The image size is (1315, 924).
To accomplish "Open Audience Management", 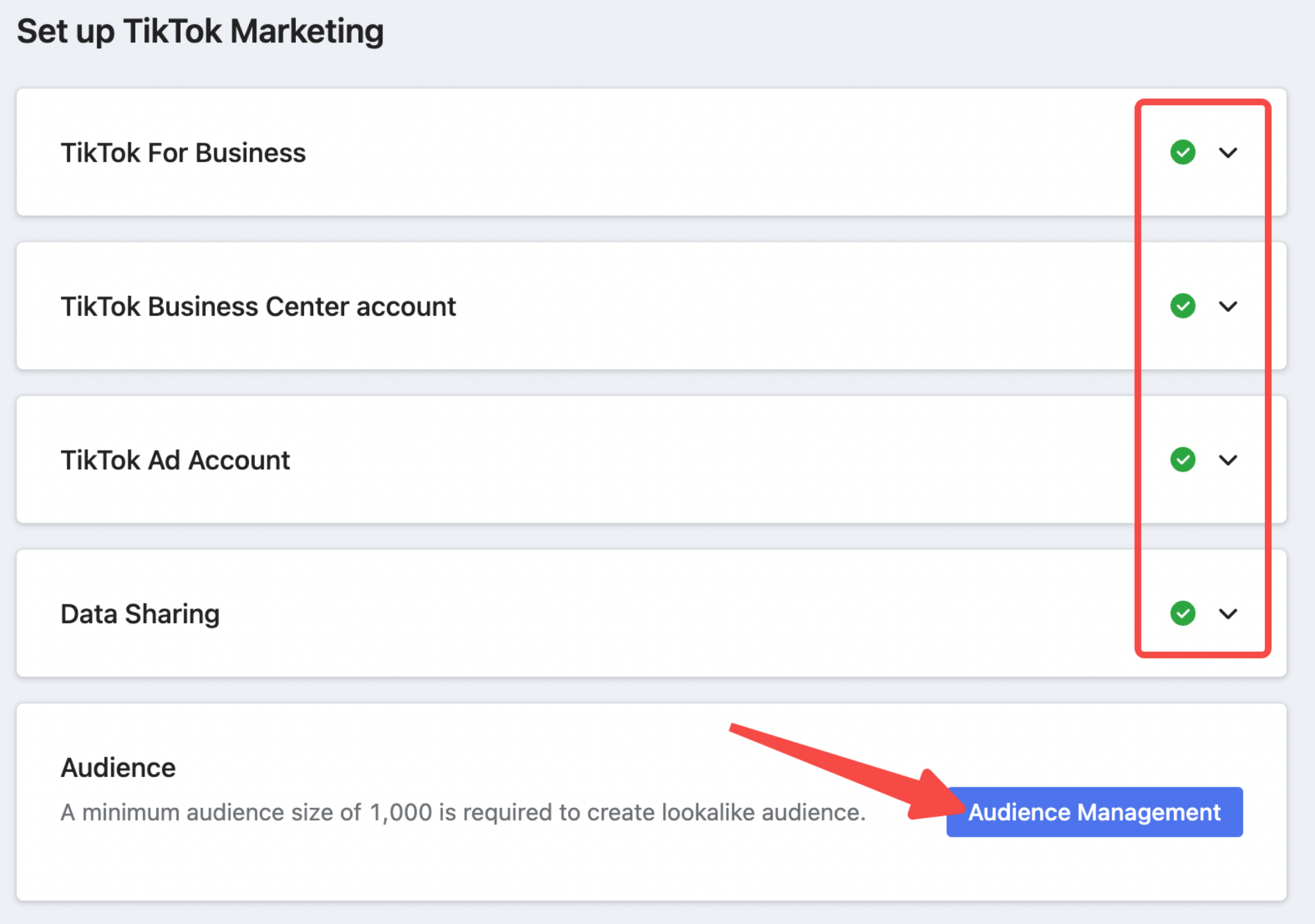I will click(x=1094, y=812).
